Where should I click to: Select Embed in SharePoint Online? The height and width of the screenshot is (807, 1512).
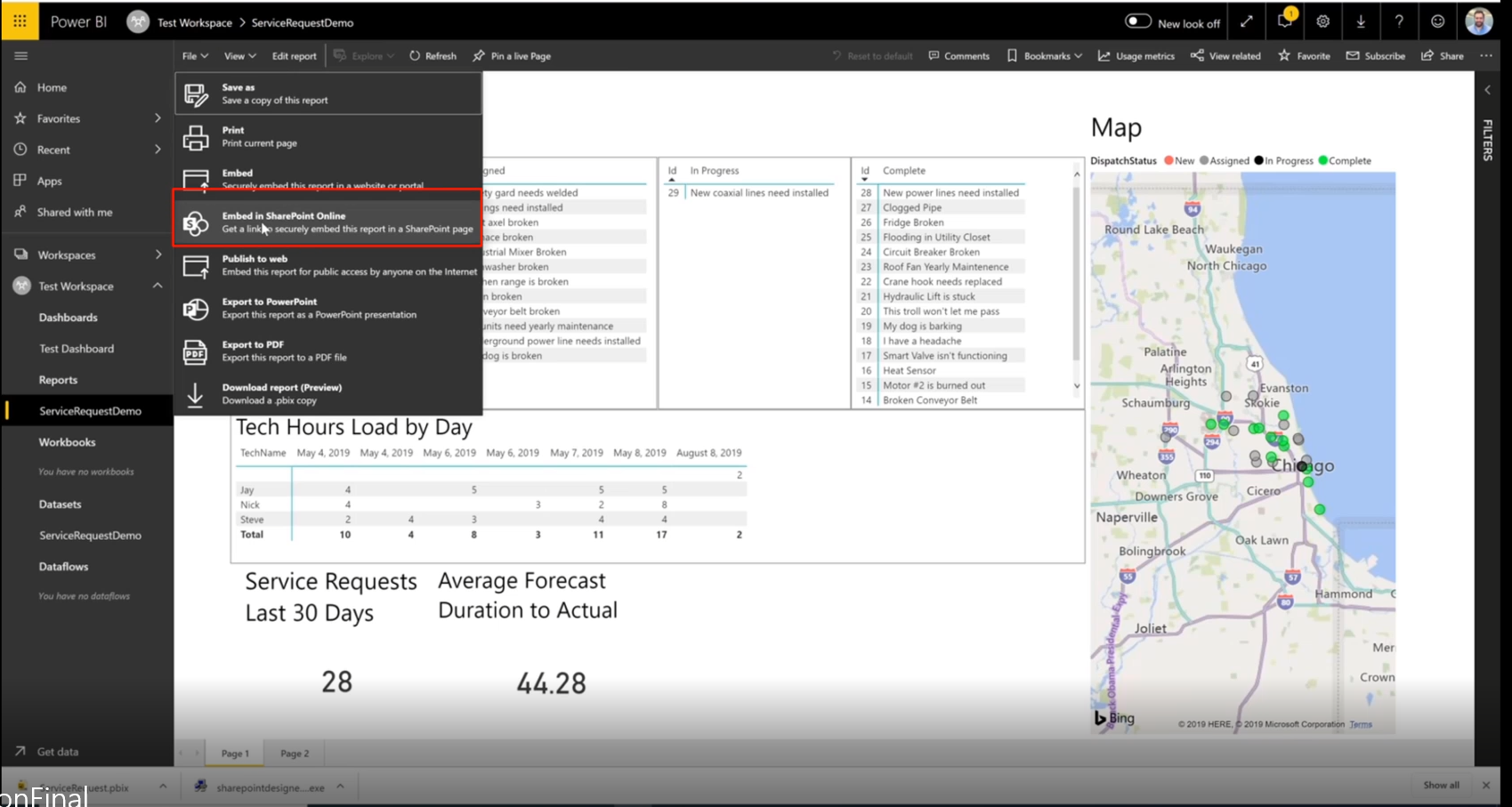(x=328, y=222)
